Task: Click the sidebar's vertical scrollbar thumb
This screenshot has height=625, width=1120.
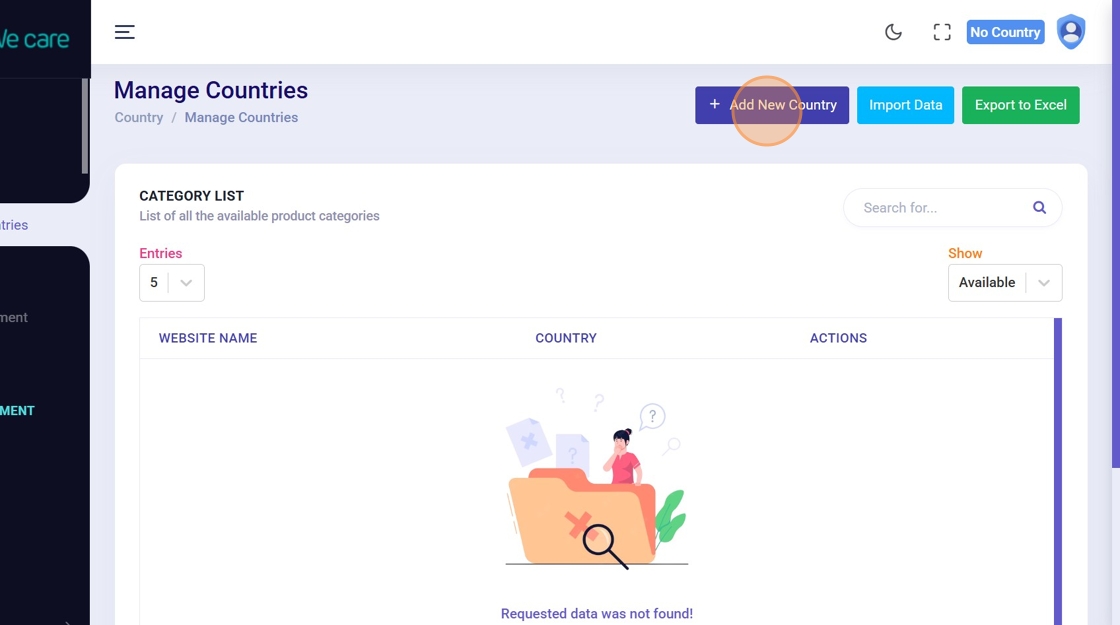Action: point(85,125)
